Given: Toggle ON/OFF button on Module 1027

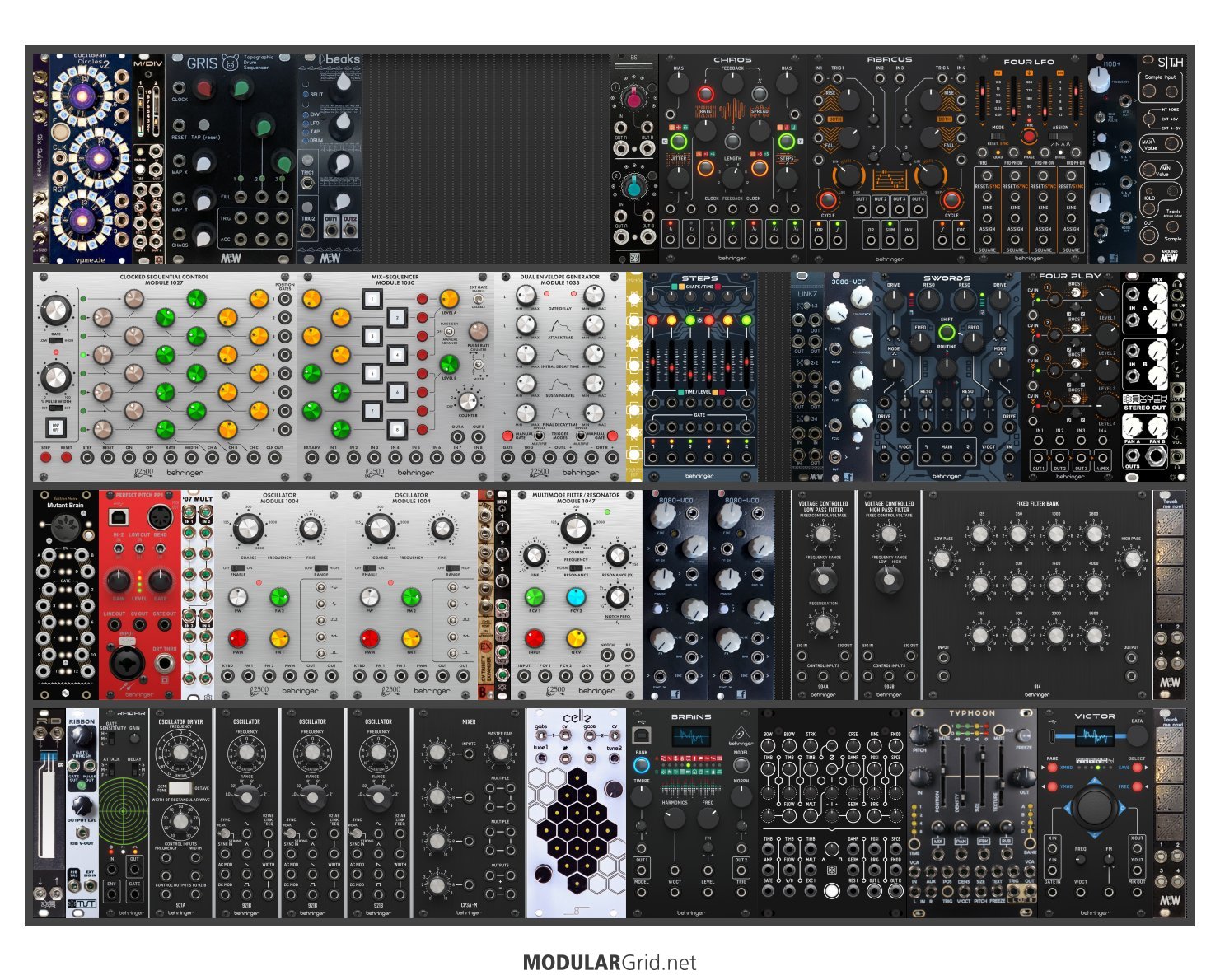Looking at the screenshot, I should click(x=56, y=429).
